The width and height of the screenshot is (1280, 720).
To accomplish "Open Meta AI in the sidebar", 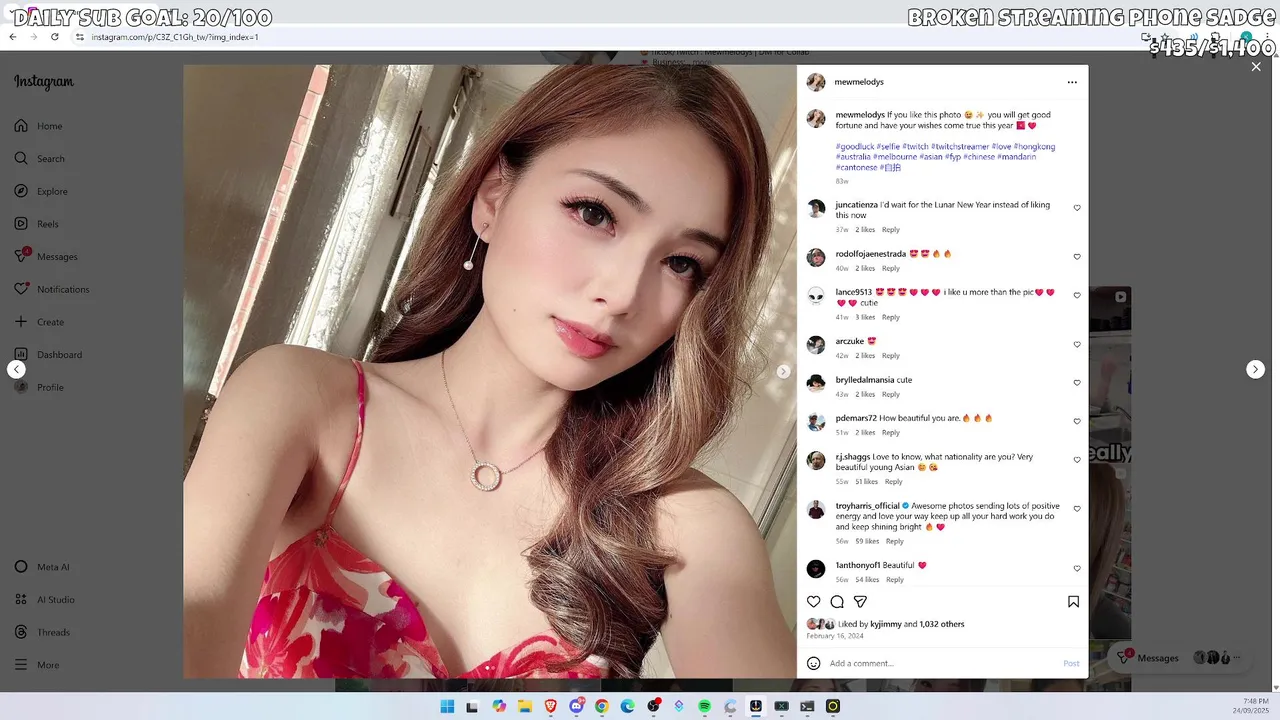I will coord(42,567).
